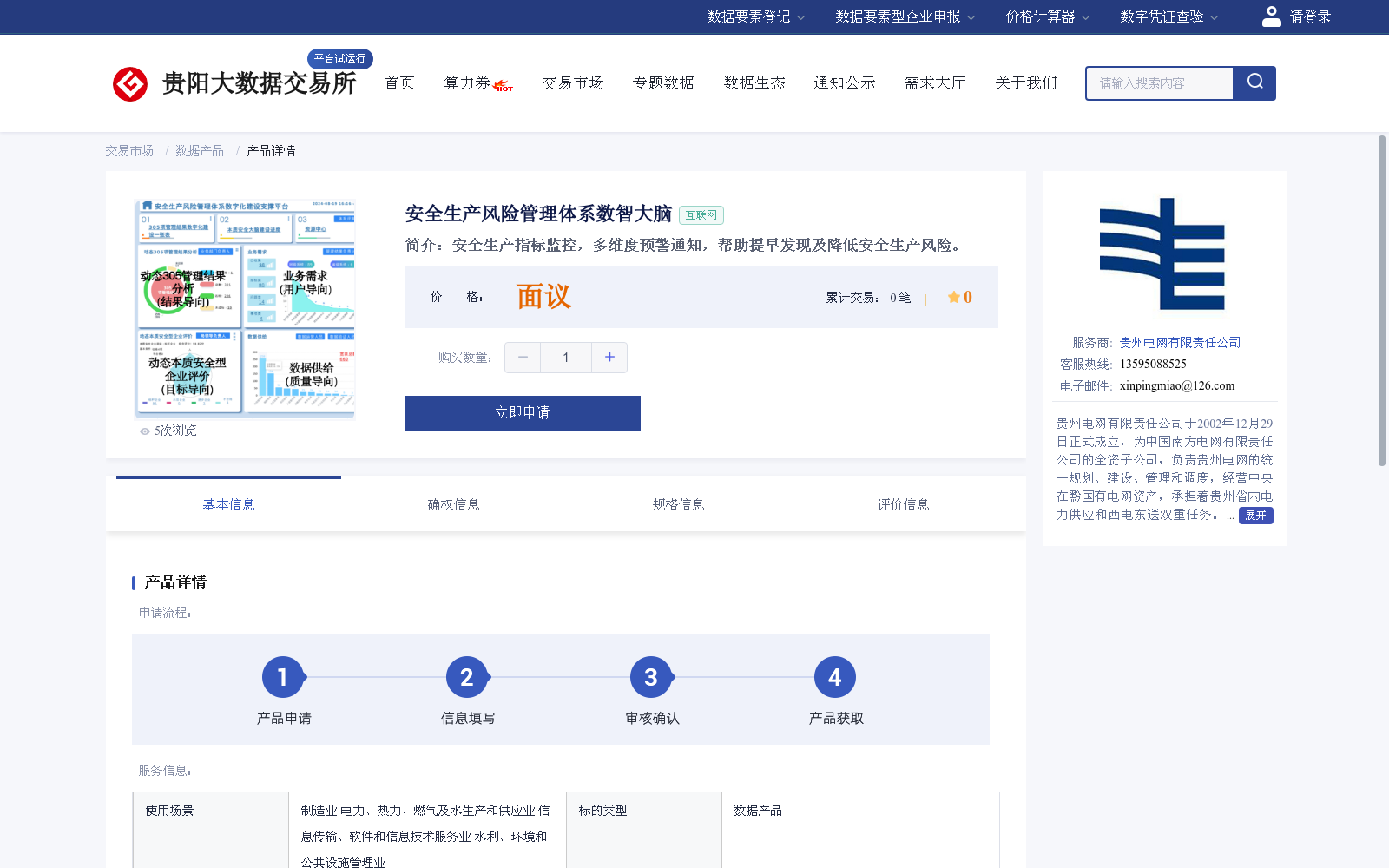Click 数据产品 breadcrumb link
Screen dimensions: 1389x868
[200, 151]
